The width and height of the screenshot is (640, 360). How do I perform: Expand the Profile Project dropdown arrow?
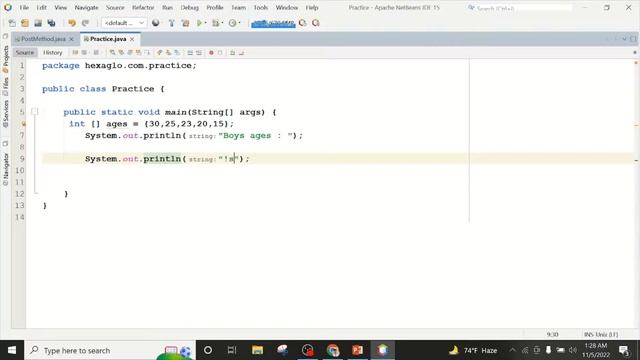click(x=239, y=23)
